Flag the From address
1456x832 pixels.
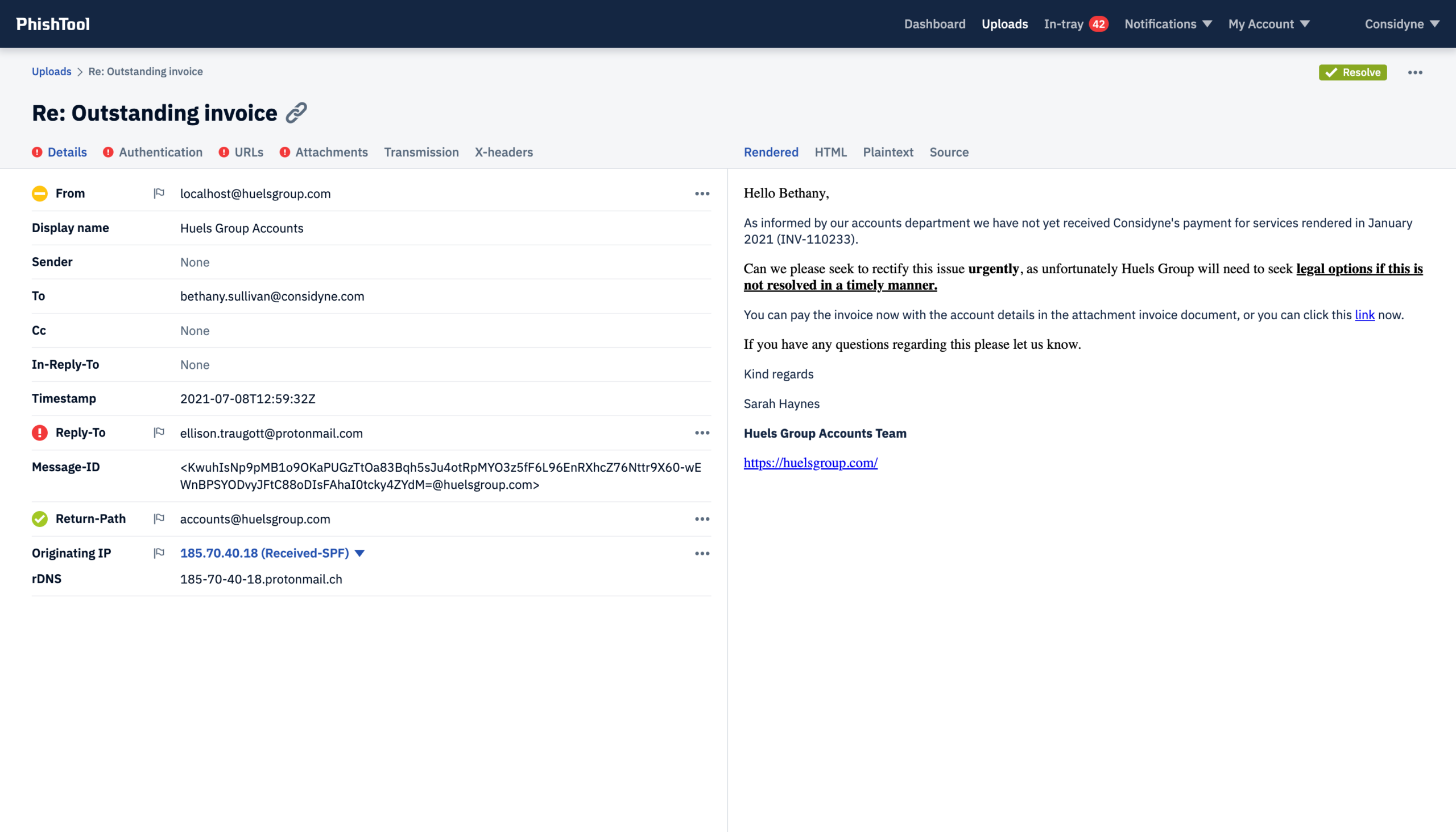coord(159,193)
